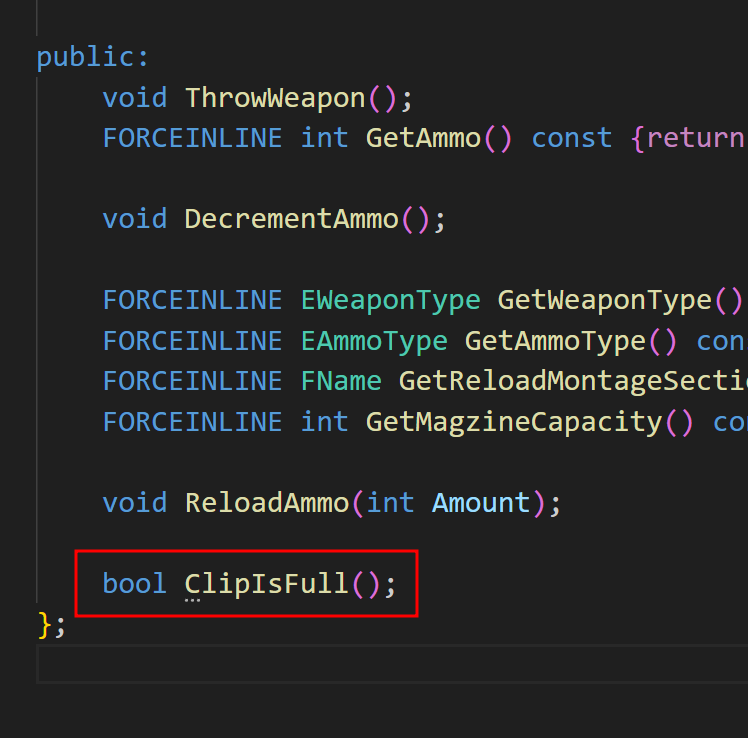Click the closing brace of the class
This screenshot has height=738, width=748.
click(44, 625)
